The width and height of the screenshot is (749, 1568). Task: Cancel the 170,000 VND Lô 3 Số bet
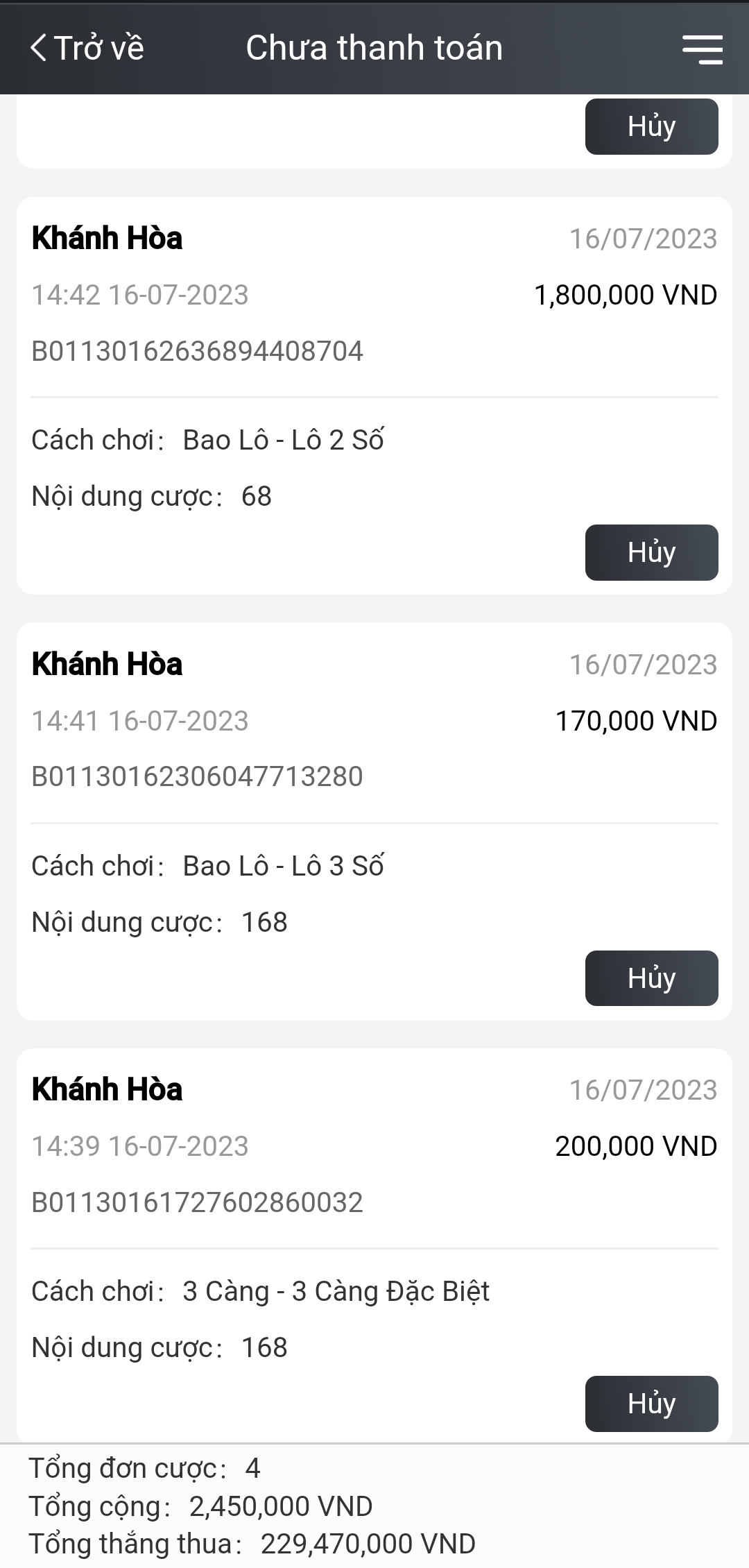(x=651, y=978)
